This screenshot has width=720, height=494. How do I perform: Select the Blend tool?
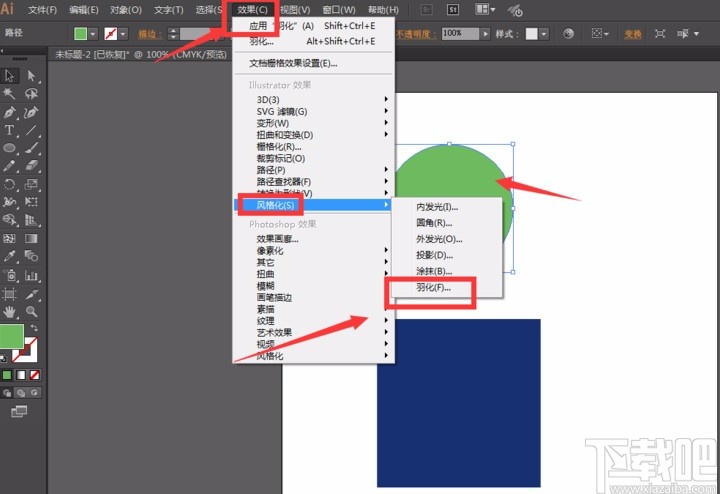click(31, 256)
